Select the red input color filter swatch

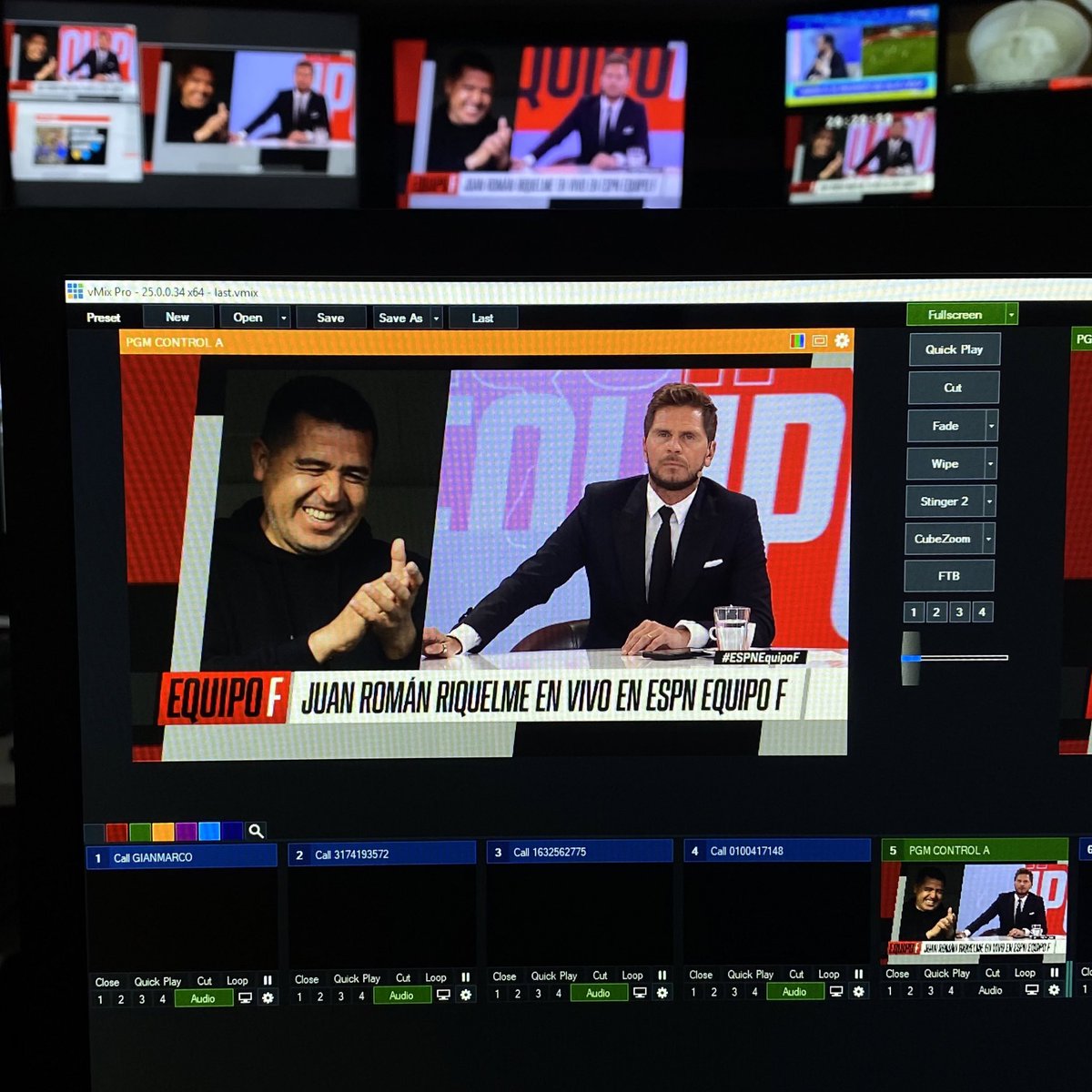(x=116, y=832)
